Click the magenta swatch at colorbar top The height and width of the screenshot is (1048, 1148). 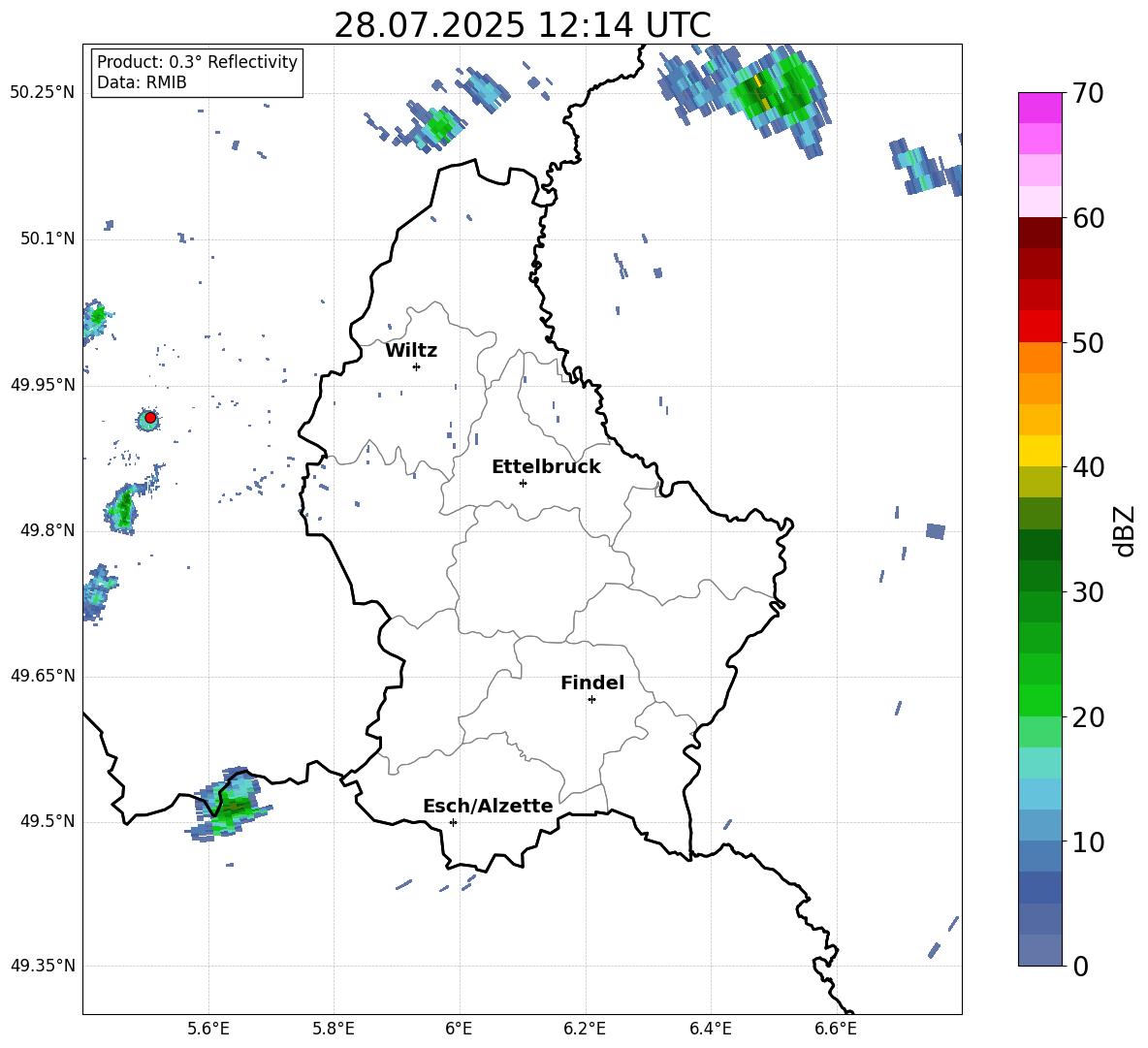click(1039, 108)
